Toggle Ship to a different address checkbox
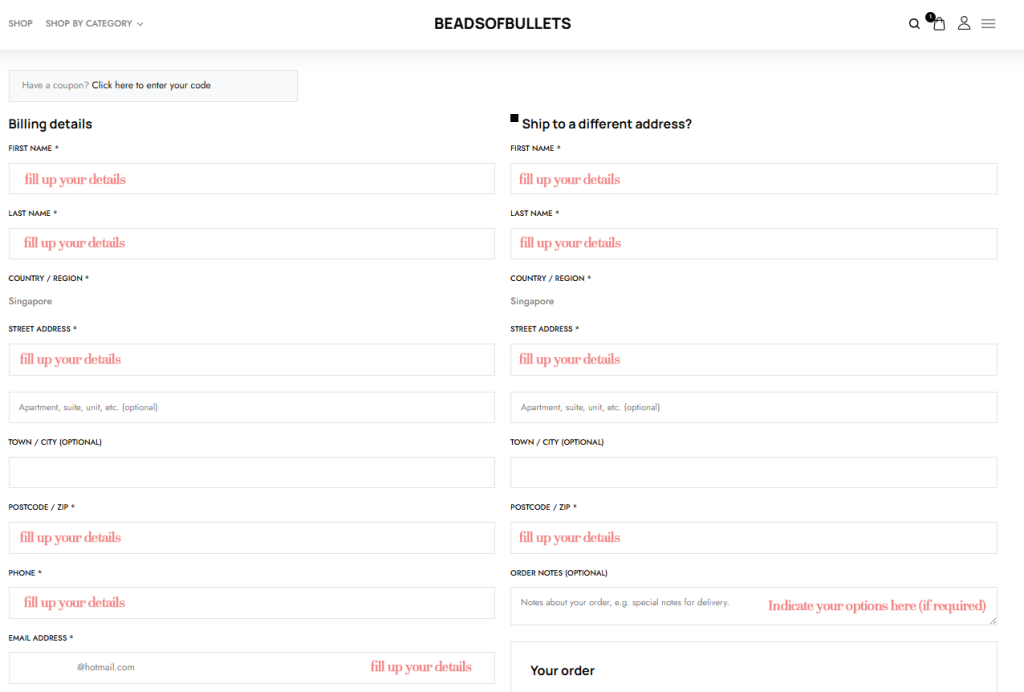The image size is (1024, 692). coord(514,119)
